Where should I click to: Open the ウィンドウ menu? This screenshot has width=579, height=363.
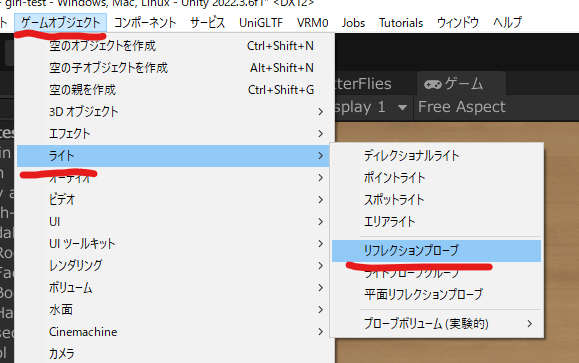458,23
